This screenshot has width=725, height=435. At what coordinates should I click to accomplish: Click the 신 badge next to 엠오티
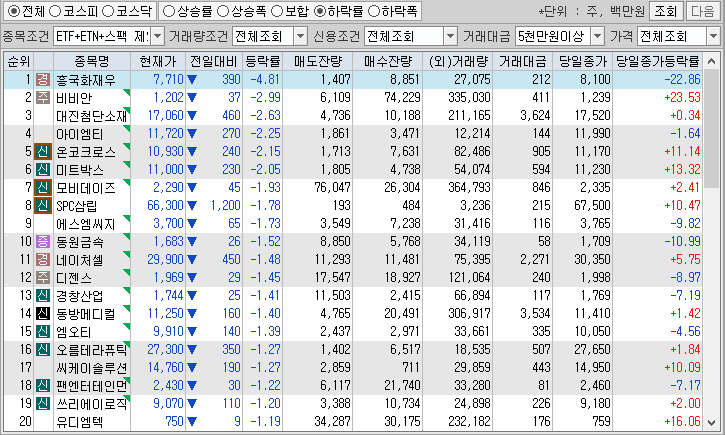coord(43,331)
